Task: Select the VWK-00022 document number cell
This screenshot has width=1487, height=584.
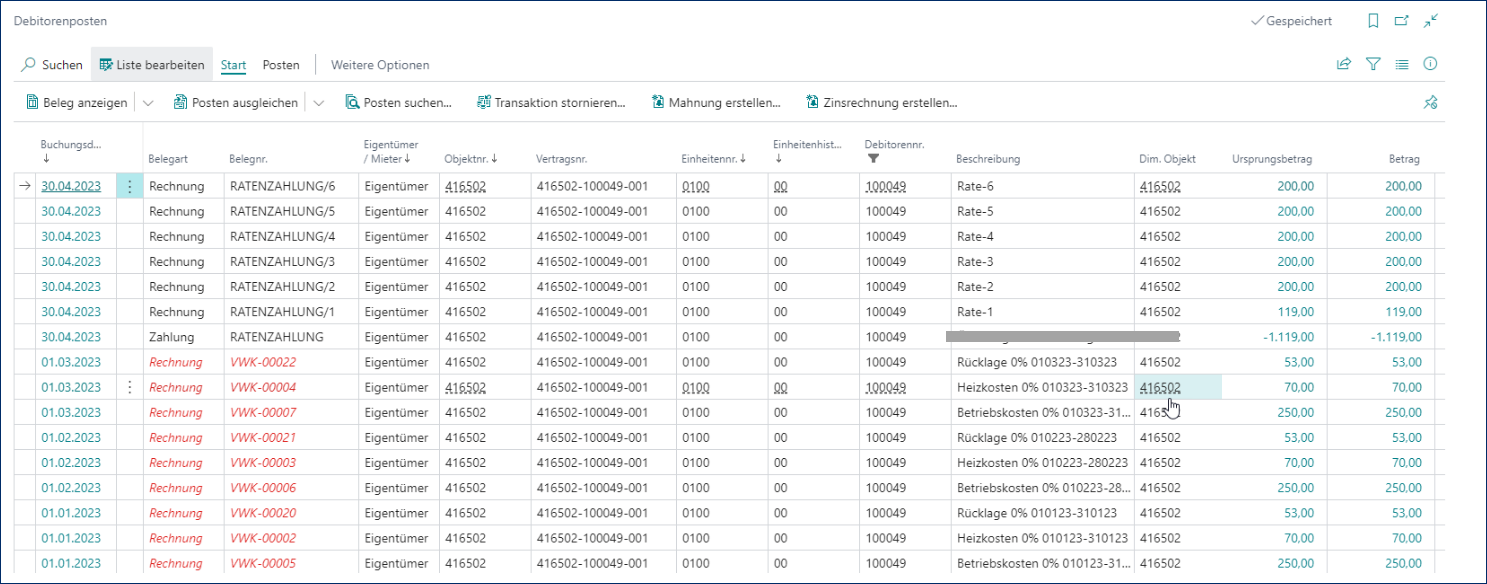Action: 263,362
